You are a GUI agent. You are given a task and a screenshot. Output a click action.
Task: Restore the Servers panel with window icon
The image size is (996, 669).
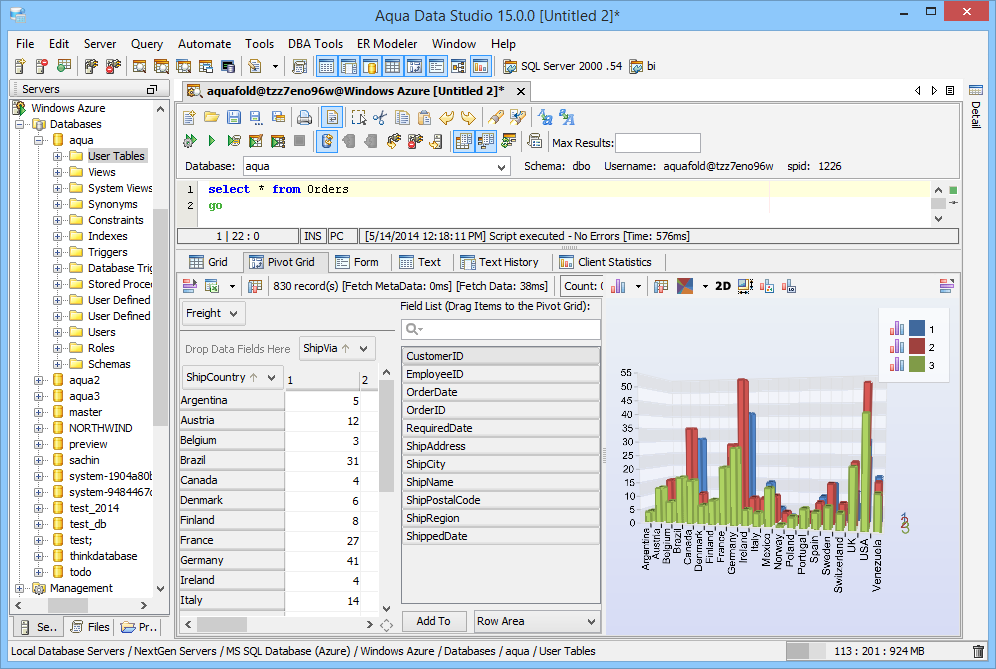pyautogui.click(x=152, y=90)
